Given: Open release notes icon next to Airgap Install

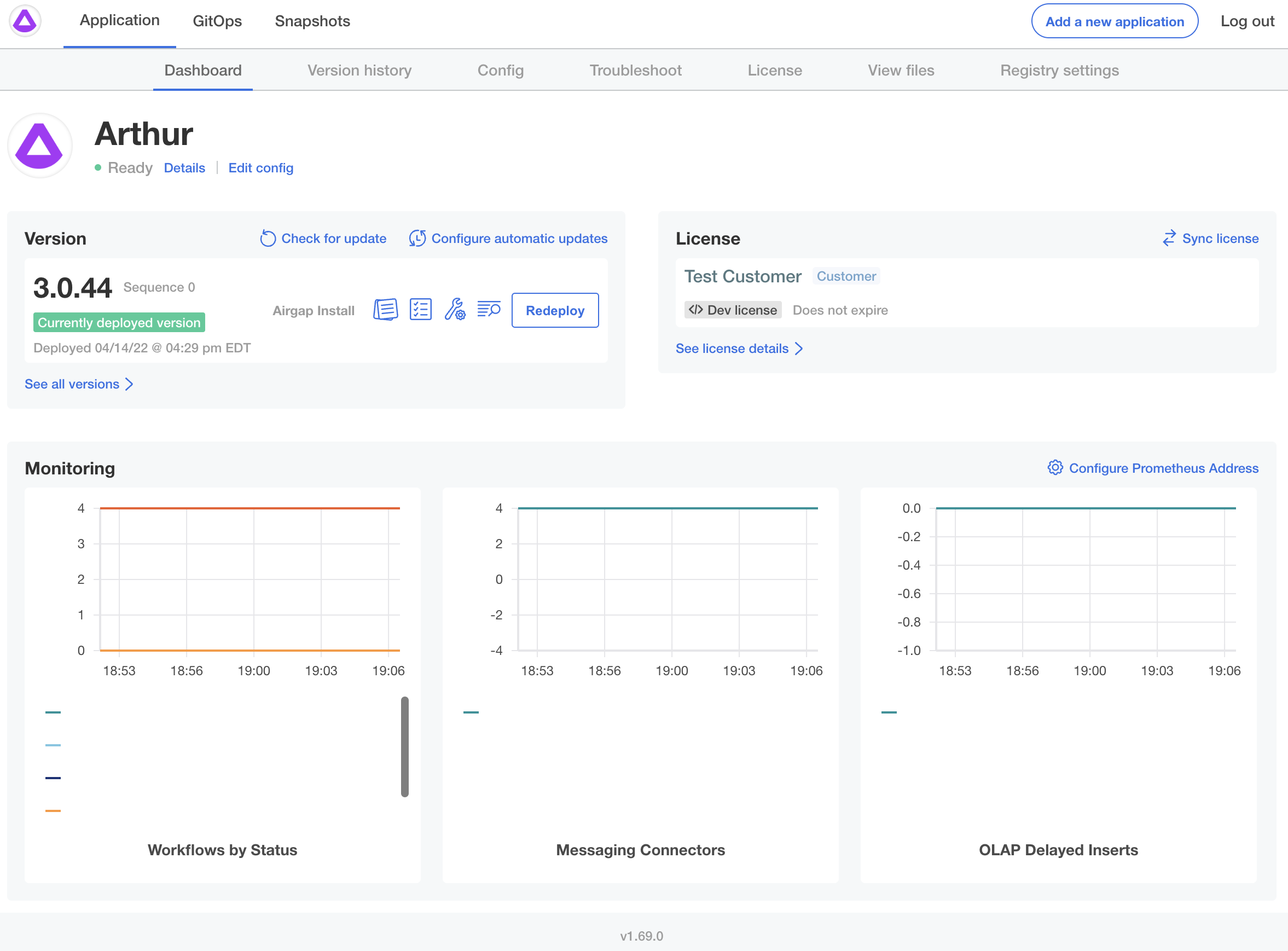Looking at the screenshot, I should [386, 310].
